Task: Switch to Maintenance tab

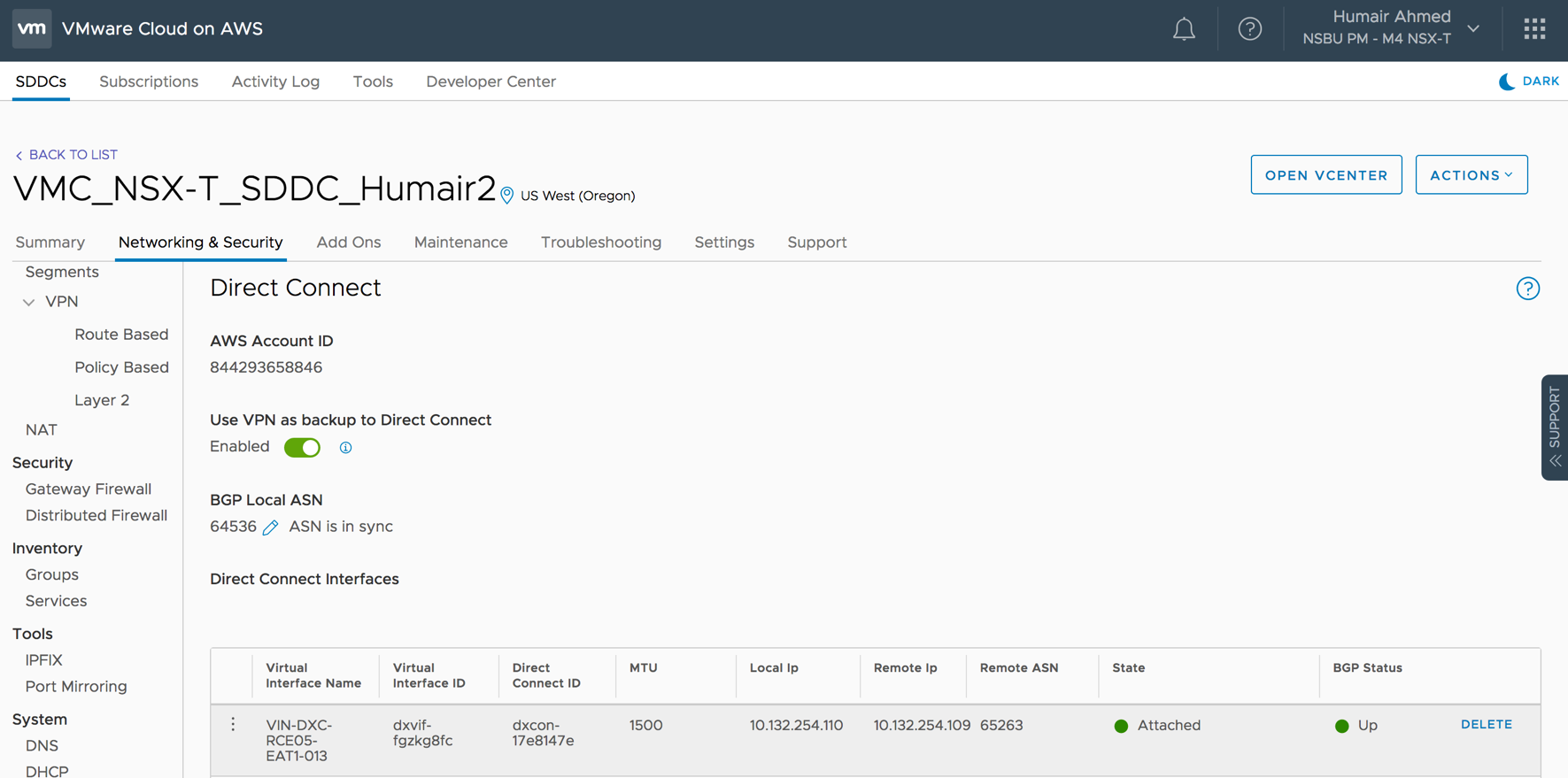Action: [x=461, y=243]
